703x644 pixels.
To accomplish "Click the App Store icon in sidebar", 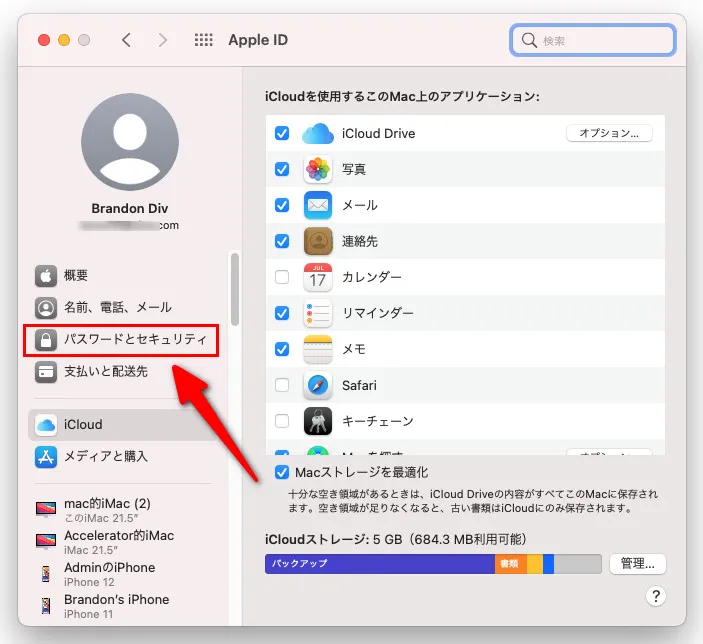I will (x=46, y=457).
